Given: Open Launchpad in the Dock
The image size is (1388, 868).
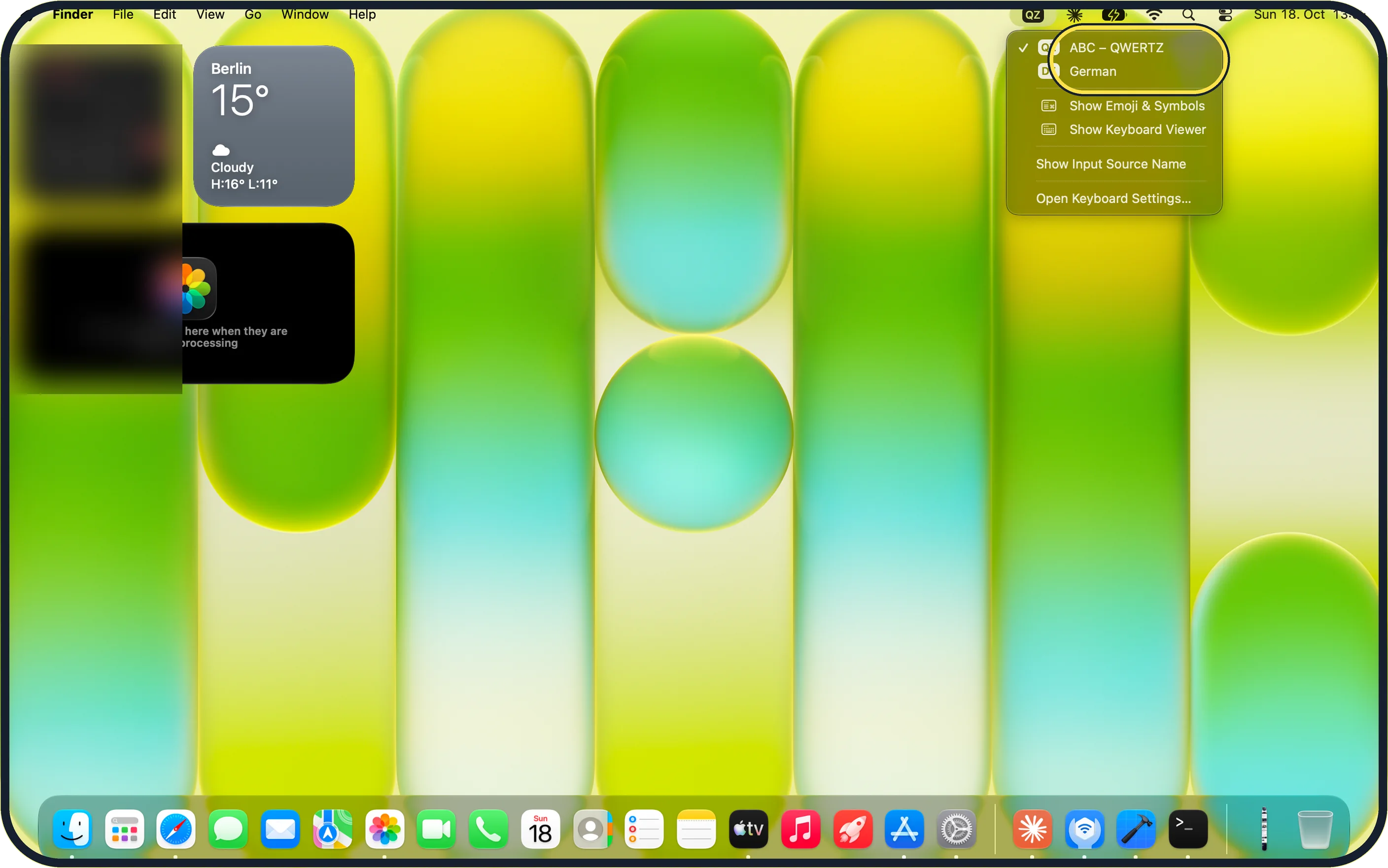Looking at the screenshot, I should (x=124, y=829).
